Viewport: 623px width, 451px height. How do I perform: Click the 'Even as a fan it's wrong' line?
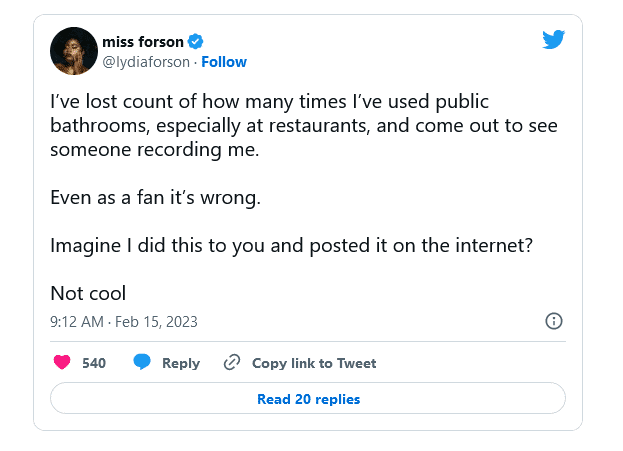pyautogui.click(x=155, y=197)
